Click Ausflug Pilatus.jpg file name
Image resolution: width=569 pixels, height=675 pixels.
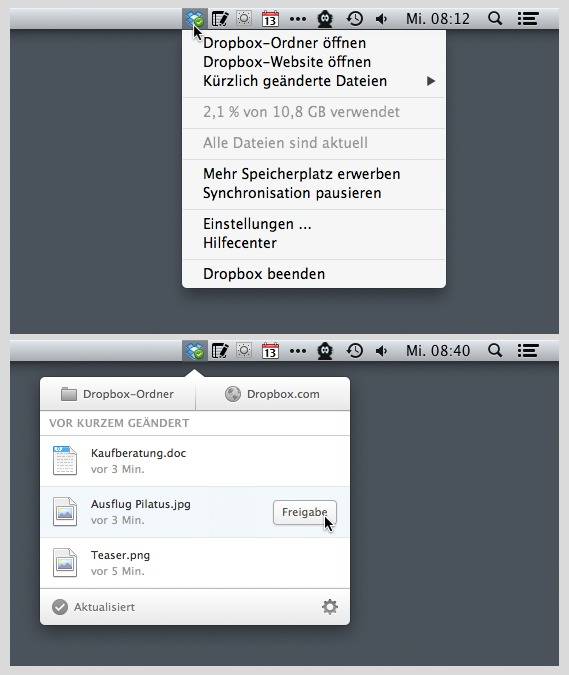141,504
